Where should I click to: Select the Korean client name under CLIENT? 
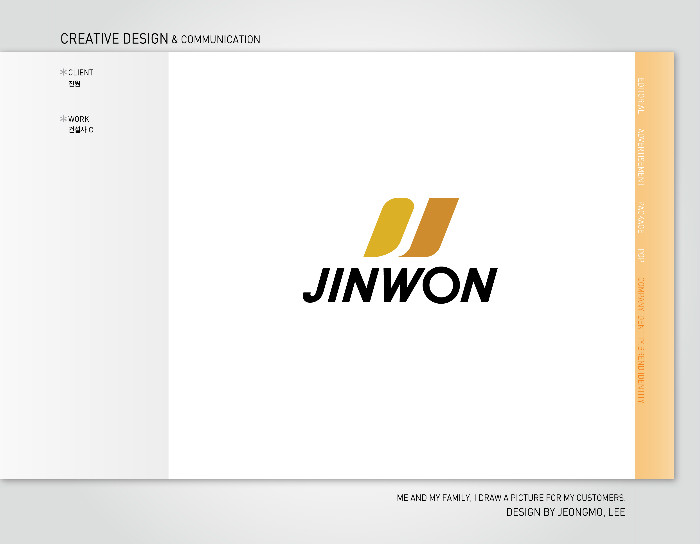click(x=74, y=84)
